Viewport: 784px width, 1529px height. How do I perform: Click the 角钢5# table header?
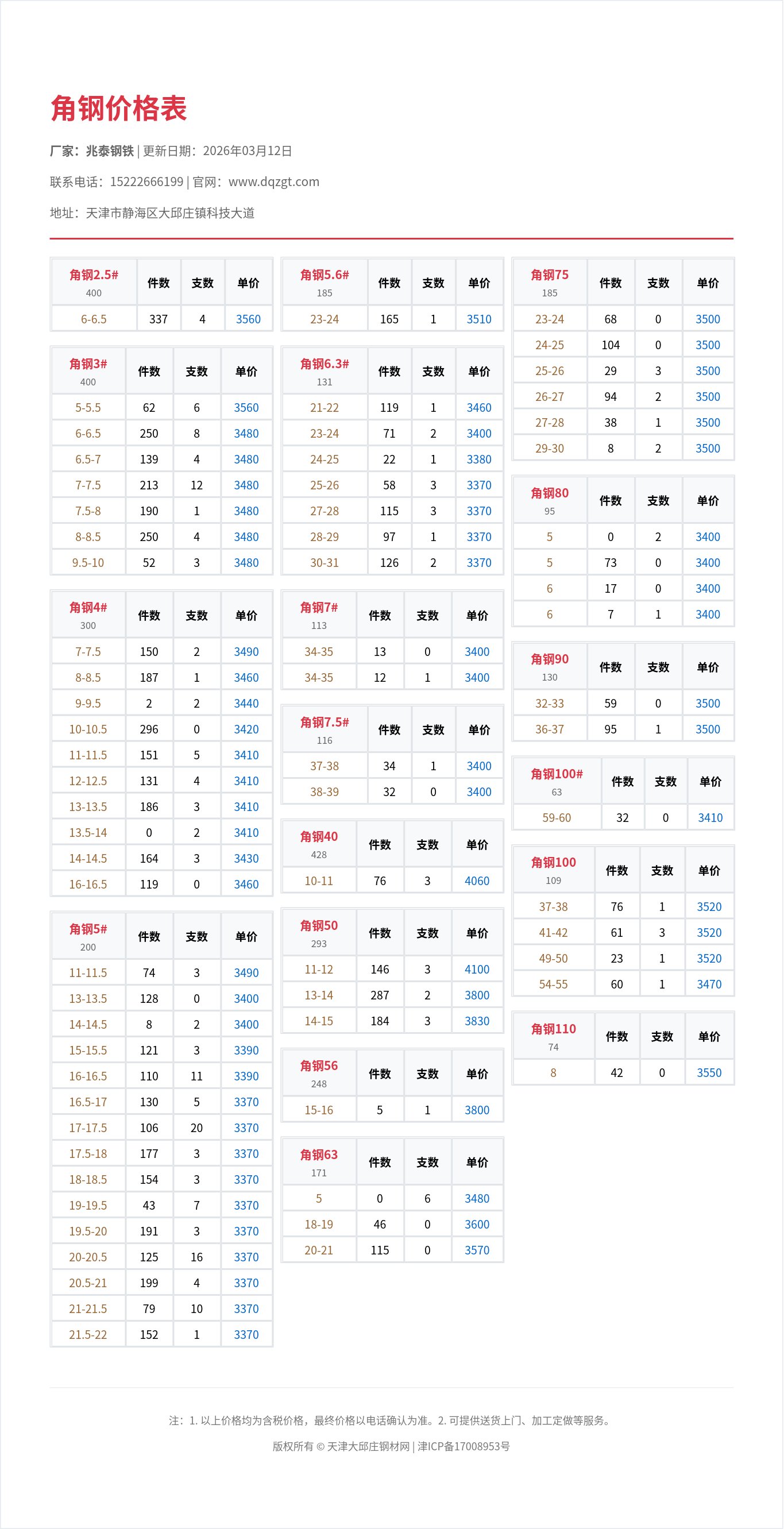88,937
